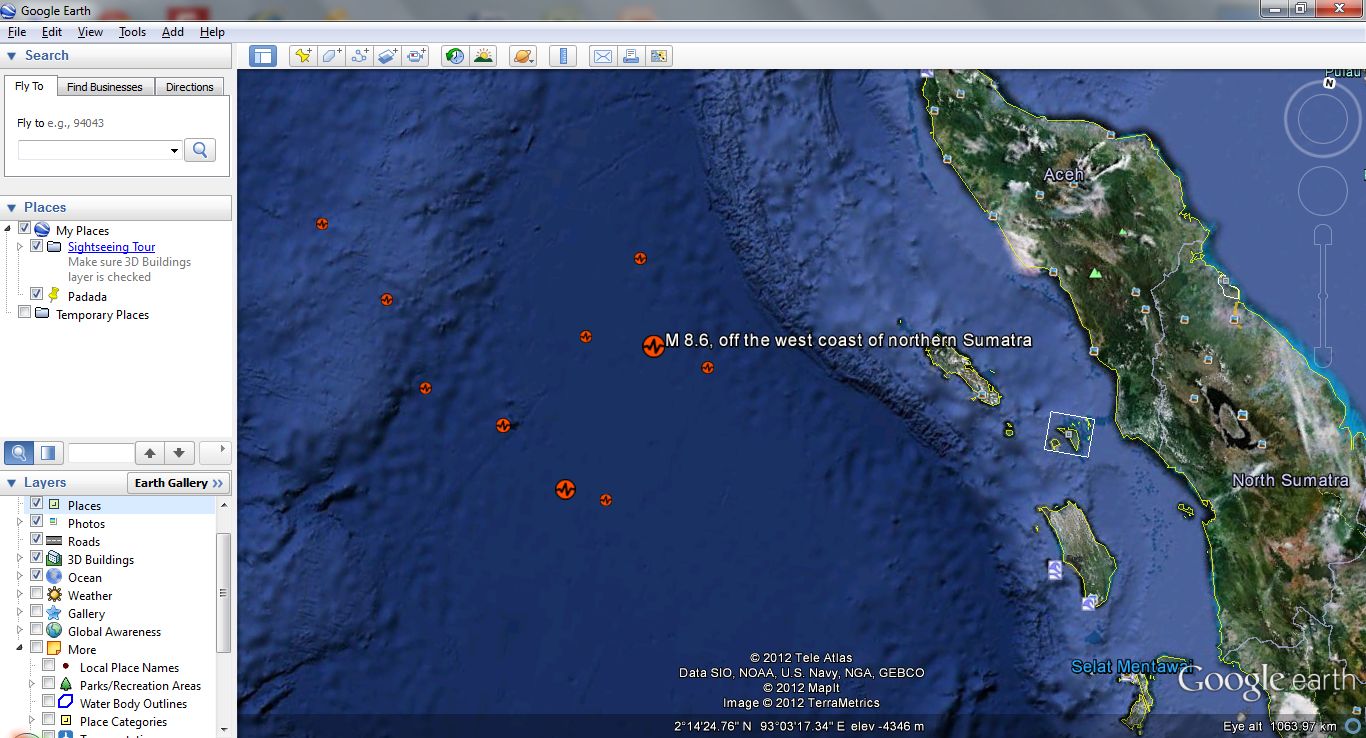This screenshot has width=1366, height=738.
Task: Select the Add Path tool
Action: pyautogui.click(x=359, y=56)
